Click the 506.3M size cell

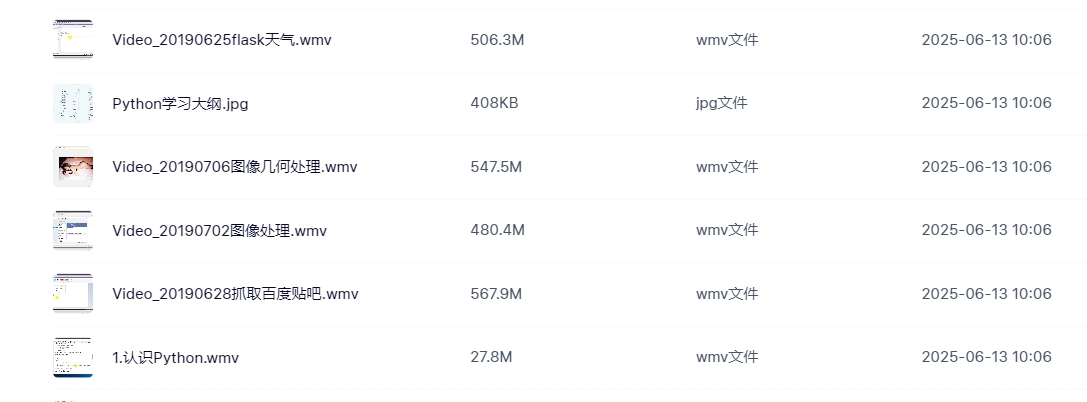497,40
